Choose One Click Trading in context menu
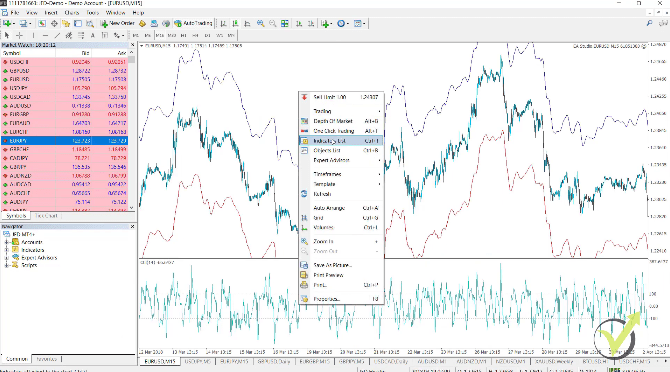 pyautogui.click(x=341, y=131)
